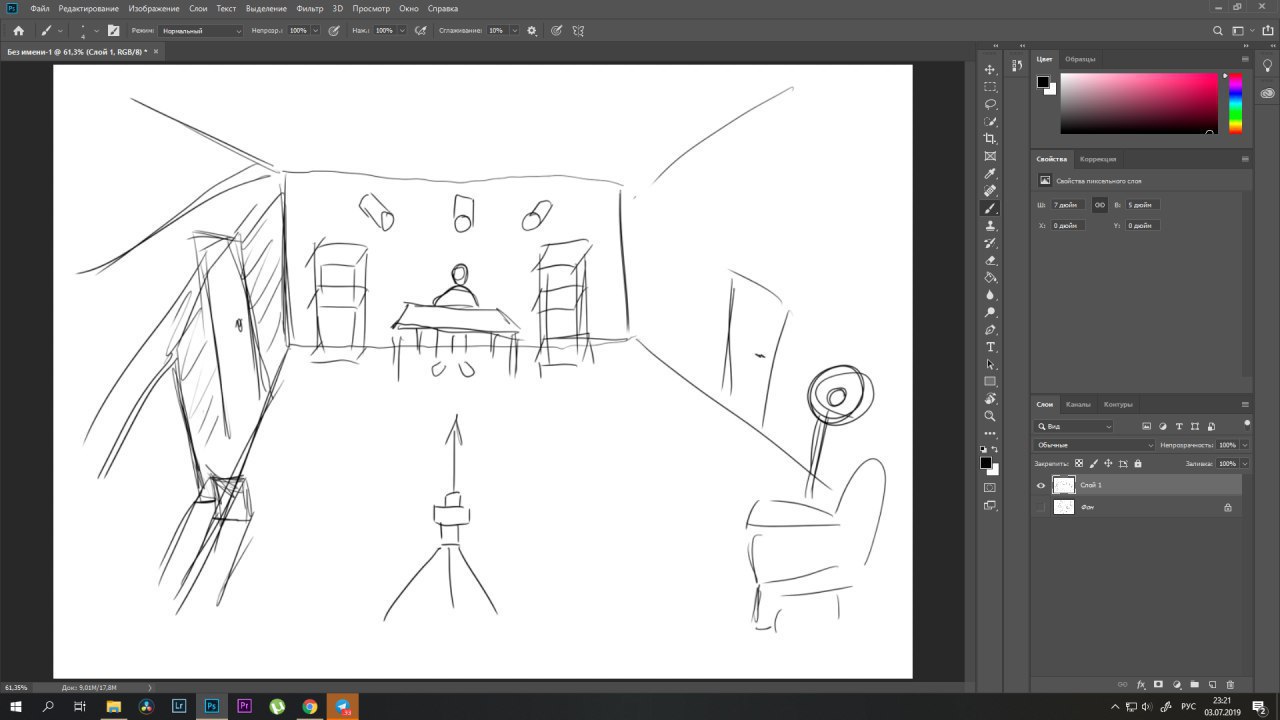Select the Hand tool
Screen dimensions: 1280x720
(990, 399)
